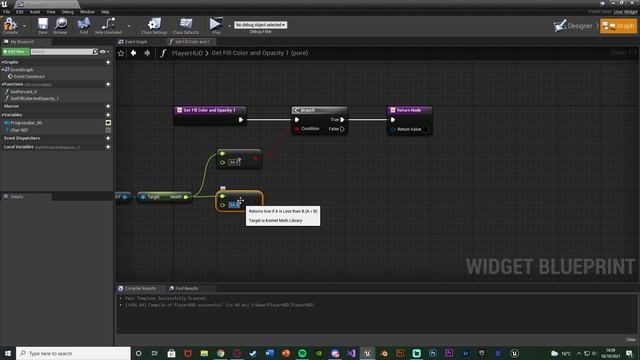This screenshot has width=640, height=360.
Task: Click PlayerHUD breadcrumb link
Action: click(x=187, y=53)
